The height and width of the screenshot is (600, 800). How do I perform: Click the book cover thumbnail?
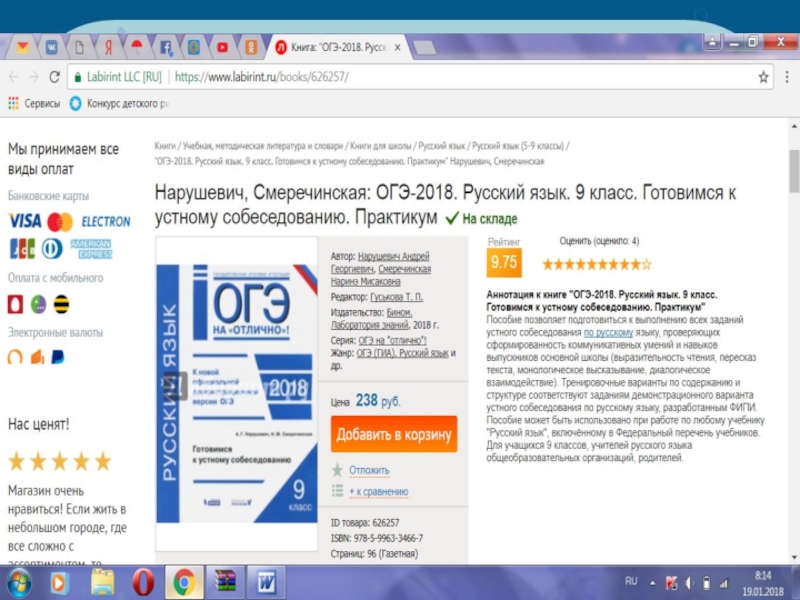(x=237, y=395)
